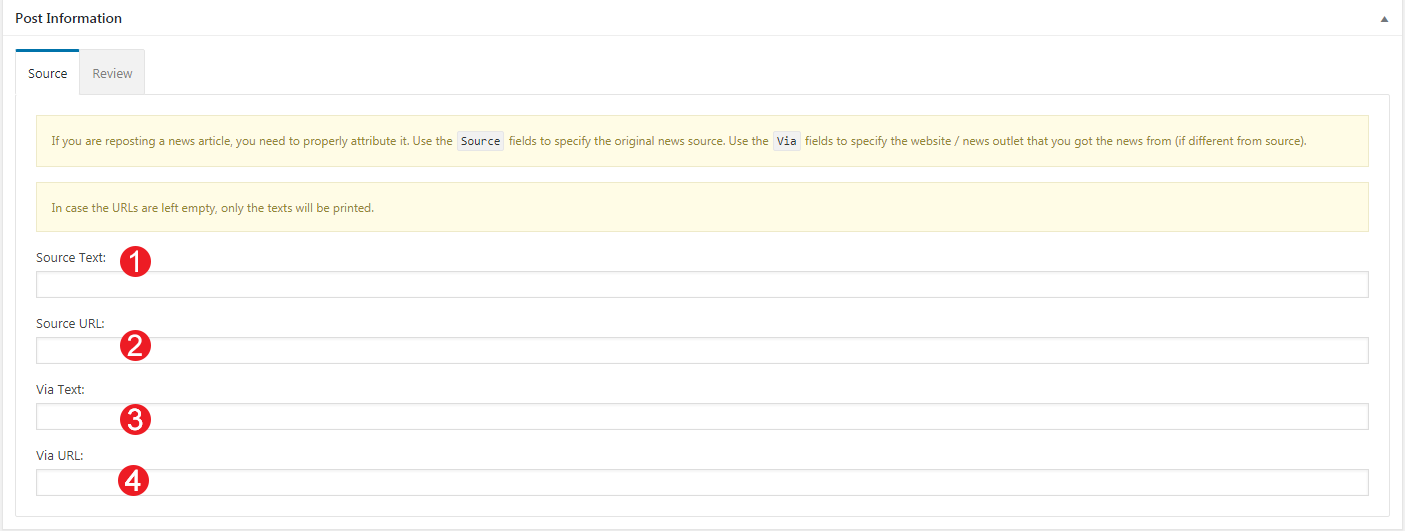Screen dimensions: 1405x531
Task: Switch to the Review tab
Action: [112, 73]
